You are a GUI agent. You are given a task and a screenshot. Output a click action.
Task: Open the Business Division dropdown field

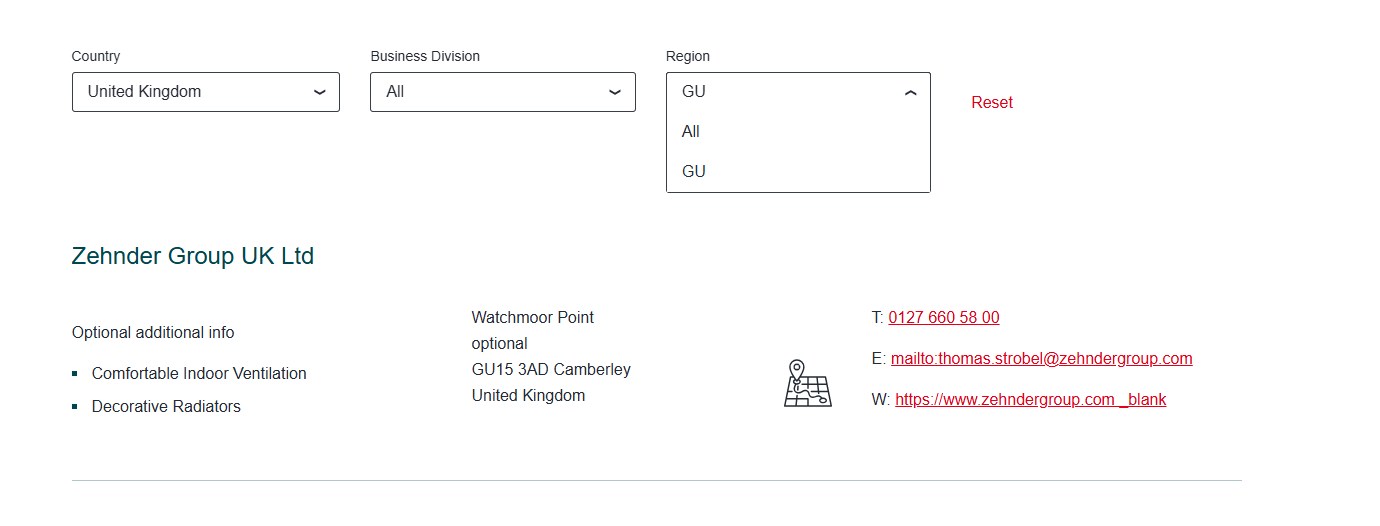pos(502,92)
